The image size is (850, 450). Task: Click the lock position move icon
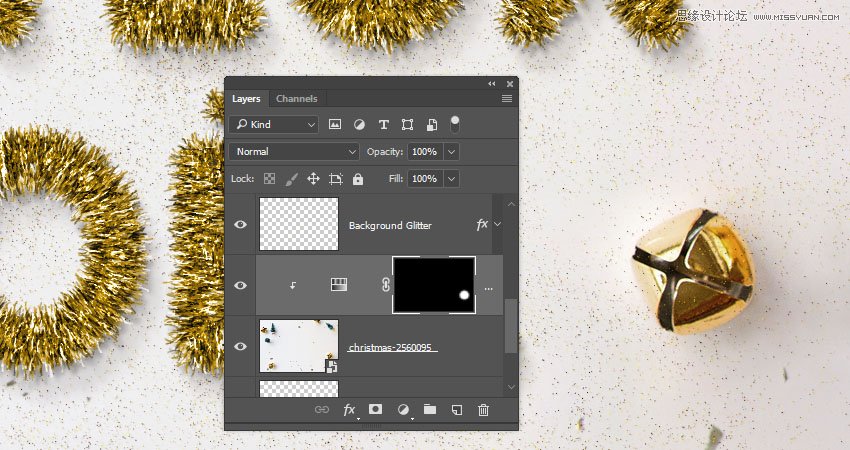point(313,179)
